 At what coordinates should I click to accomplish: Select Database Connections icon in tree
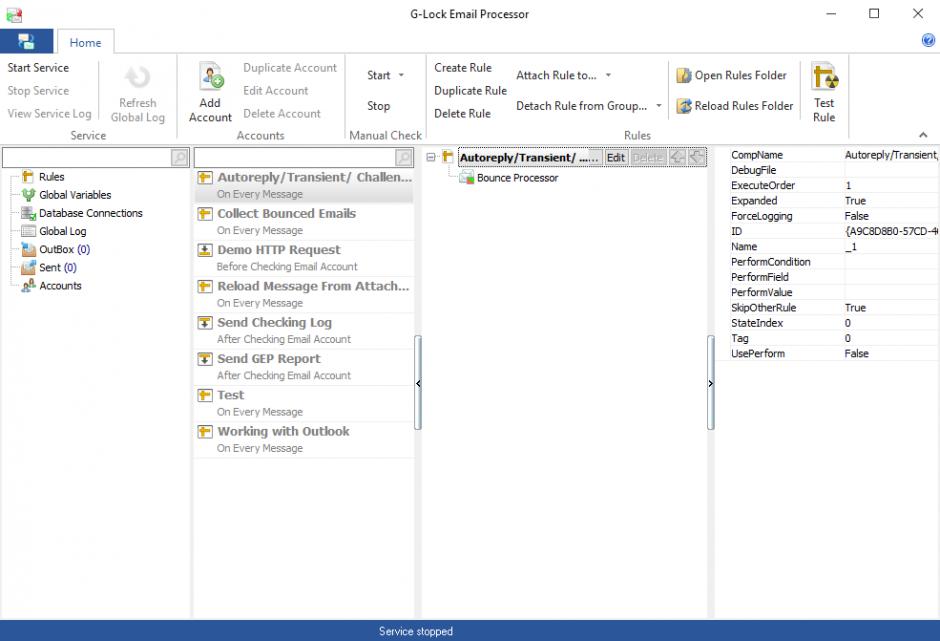tap(28, 213)
